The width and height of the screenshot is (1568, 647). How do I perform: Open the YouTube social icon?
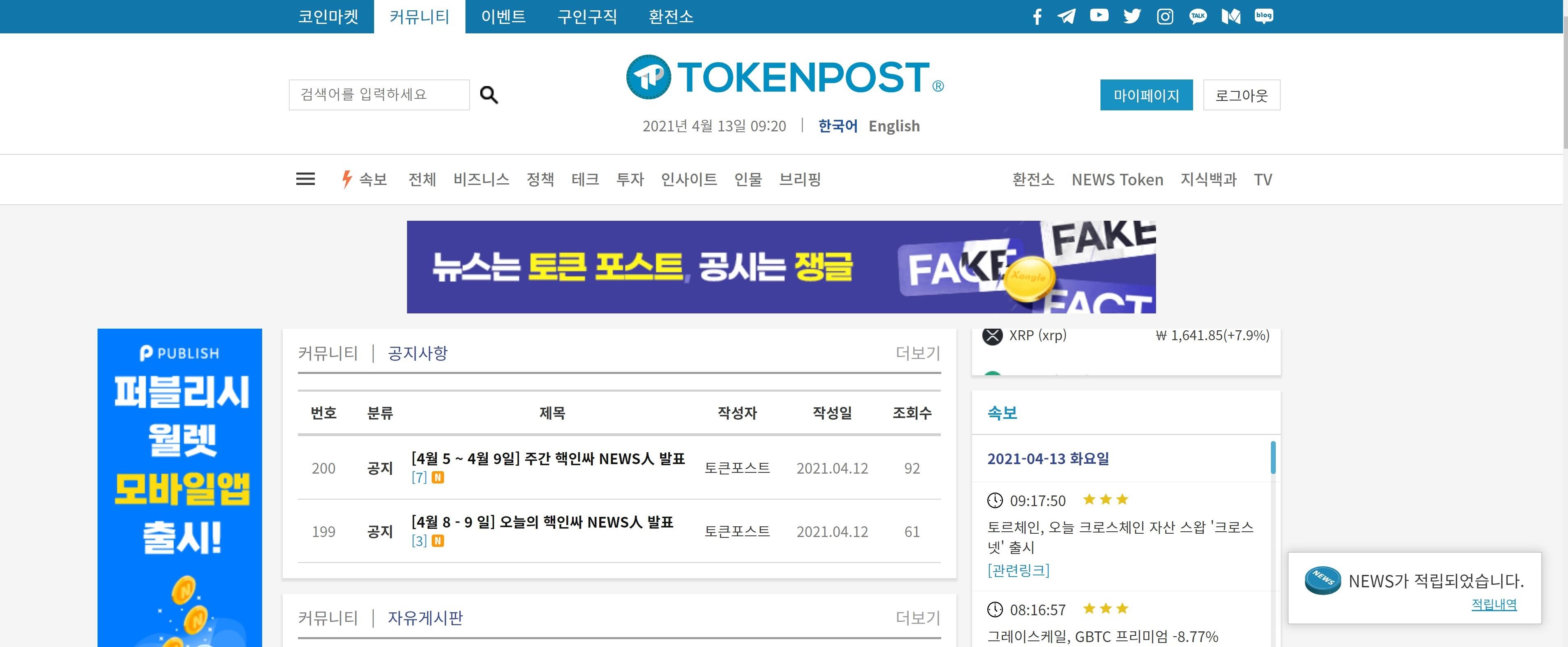click(x=1099, y=15)
